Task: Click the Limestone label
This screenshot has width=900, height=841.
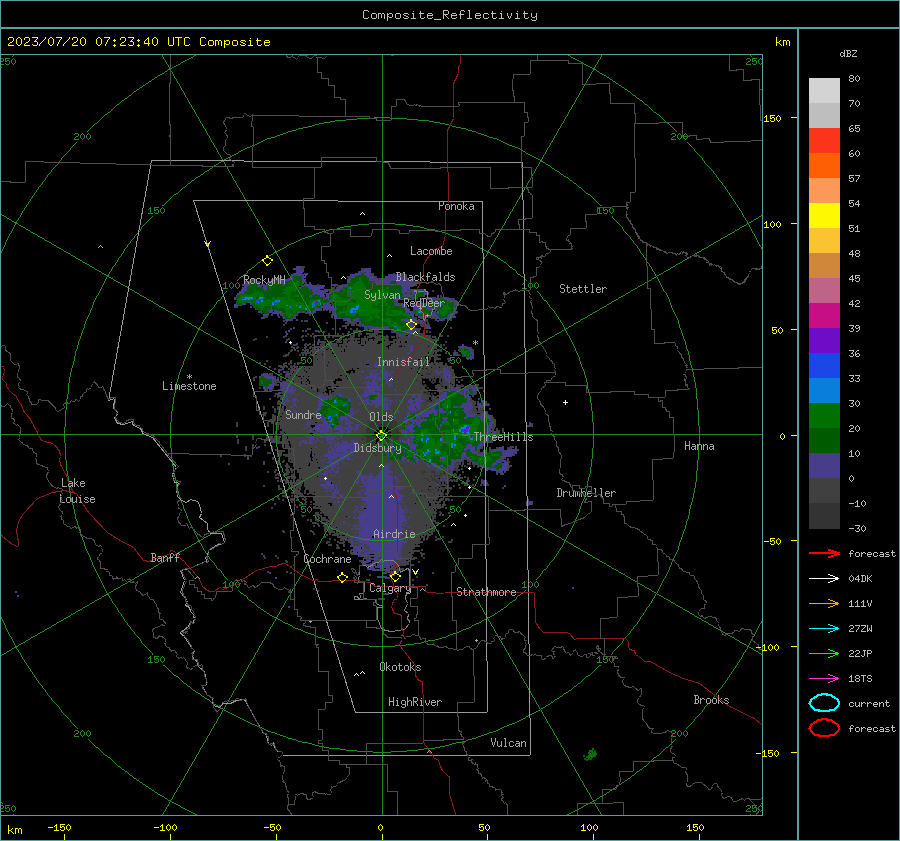Action: 189,386
